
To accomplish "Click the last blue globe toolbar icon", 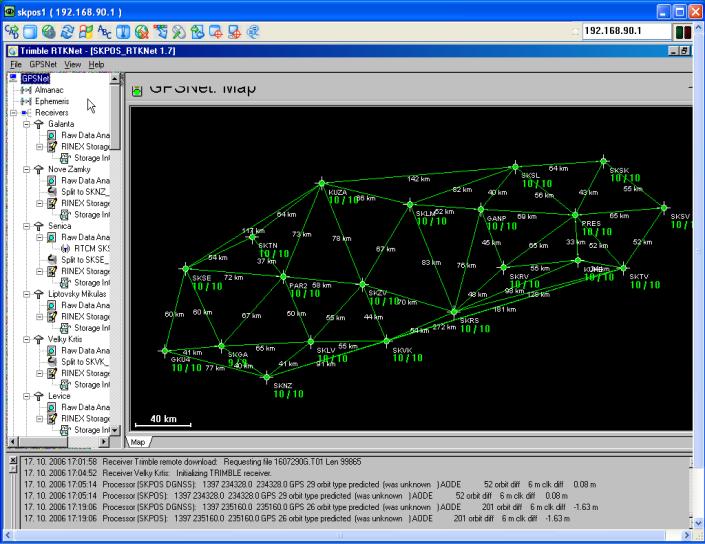I will [x=253, y=31].
